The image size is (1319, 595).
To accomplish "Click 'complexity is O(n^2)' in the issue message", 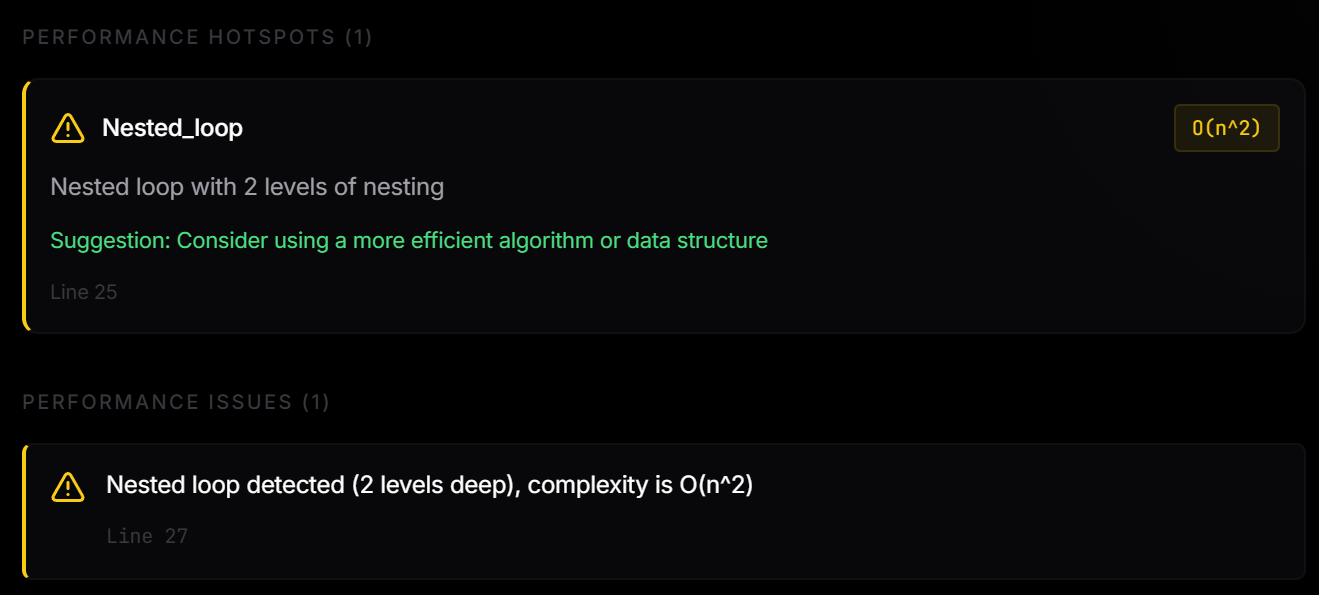I will point(640,485).
